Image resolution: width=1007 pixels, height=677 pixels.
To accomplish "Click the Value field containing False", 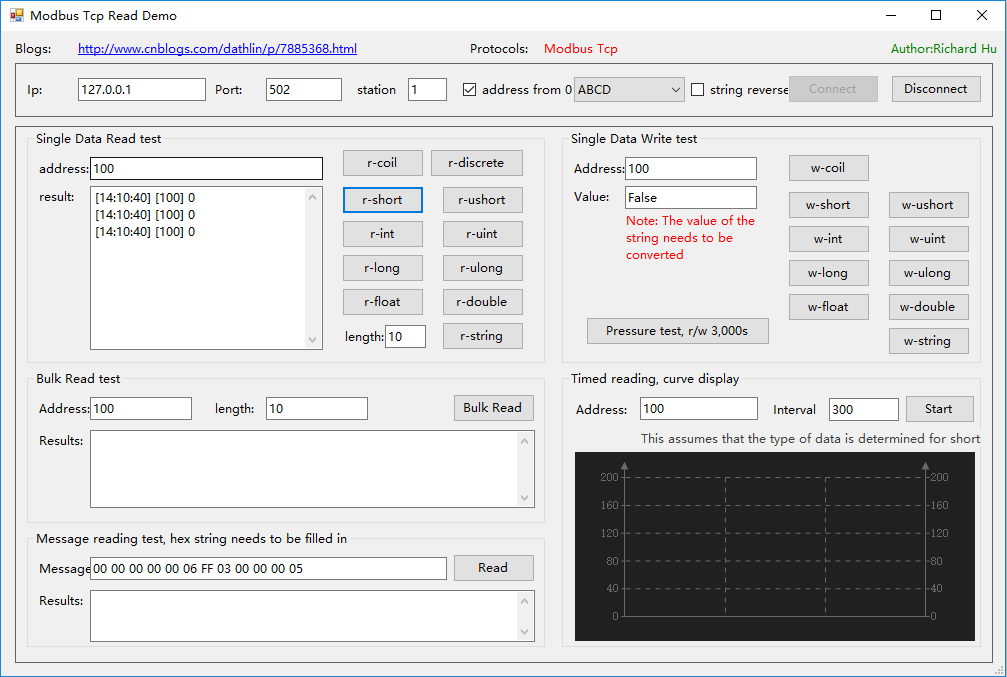I will (x=690, y=198).
